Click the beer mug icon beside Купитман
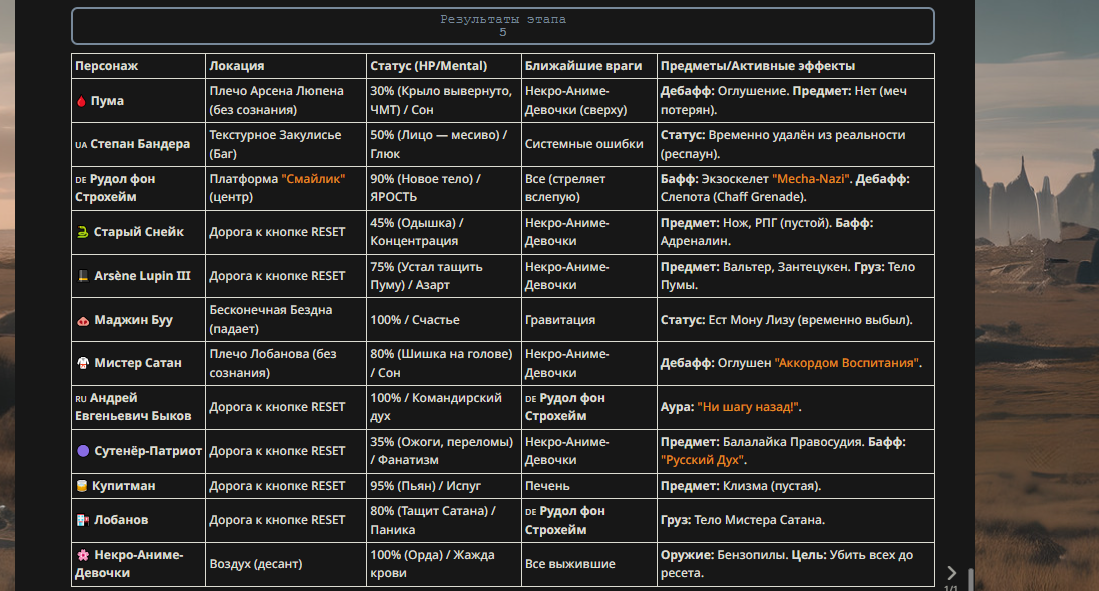Screen dimensions: 1099x591 pos(82,486)
